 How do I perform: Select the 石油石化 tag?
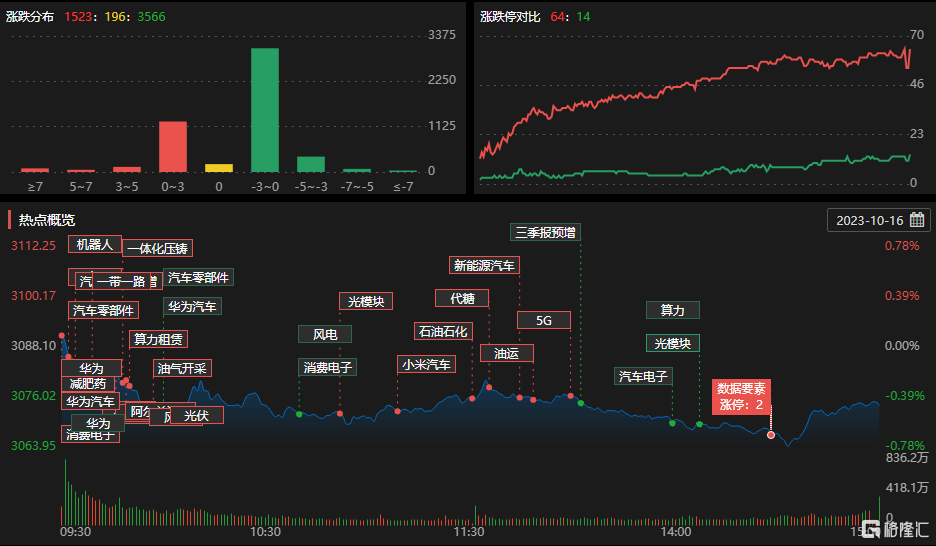coord(443,331)
